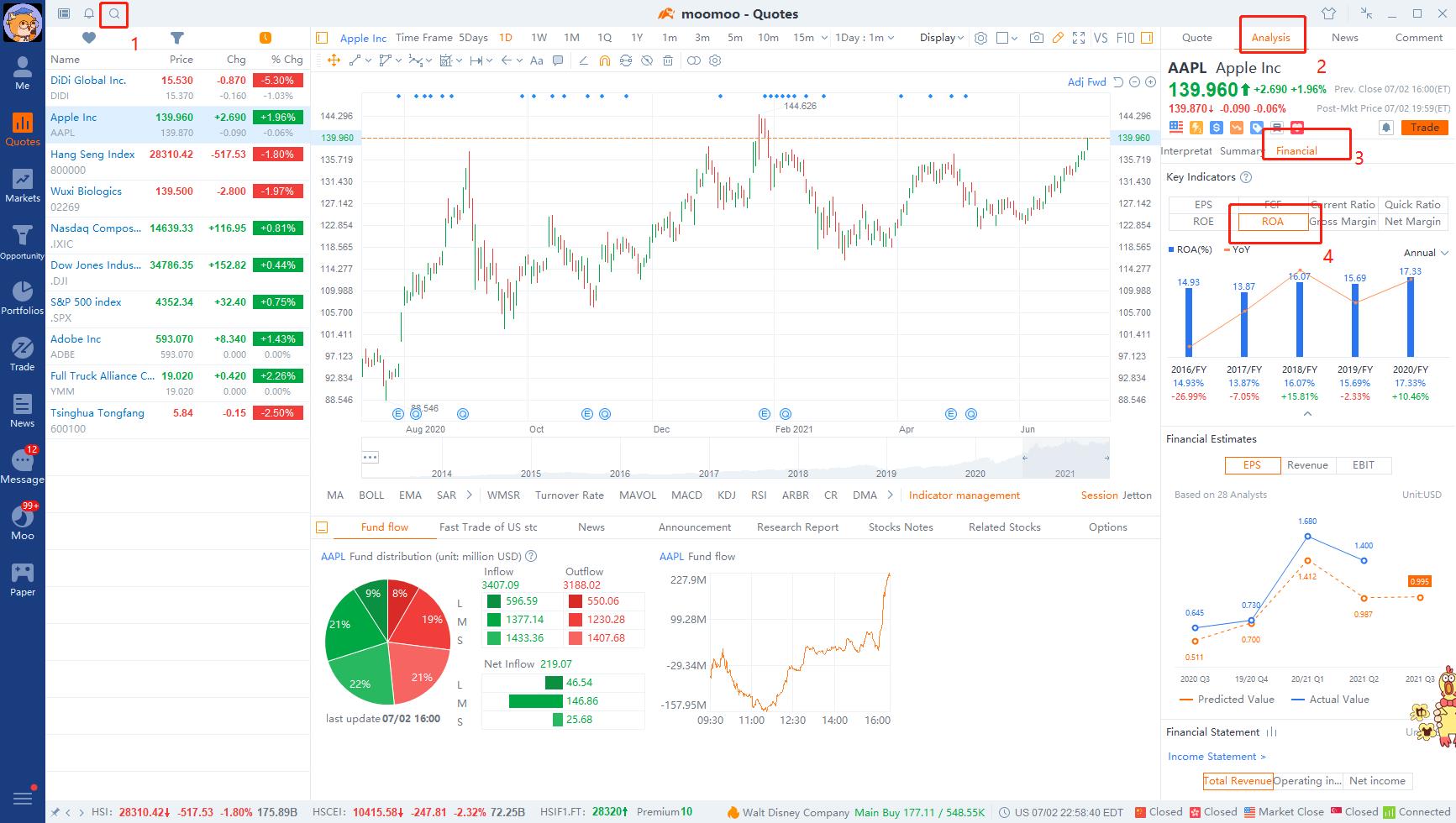Toggle left panel collapse icon
This screenshot has width=1456, height=823.
(x=322, y=38)
